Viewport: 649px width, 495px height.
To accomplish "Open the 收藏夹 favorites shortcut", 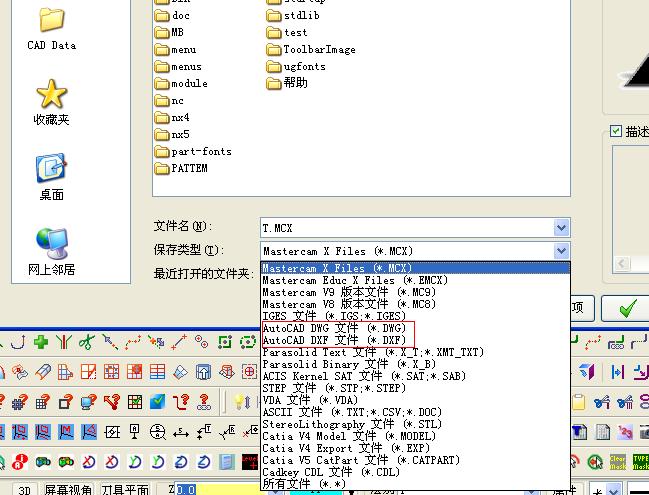I will tap(51, 103).
